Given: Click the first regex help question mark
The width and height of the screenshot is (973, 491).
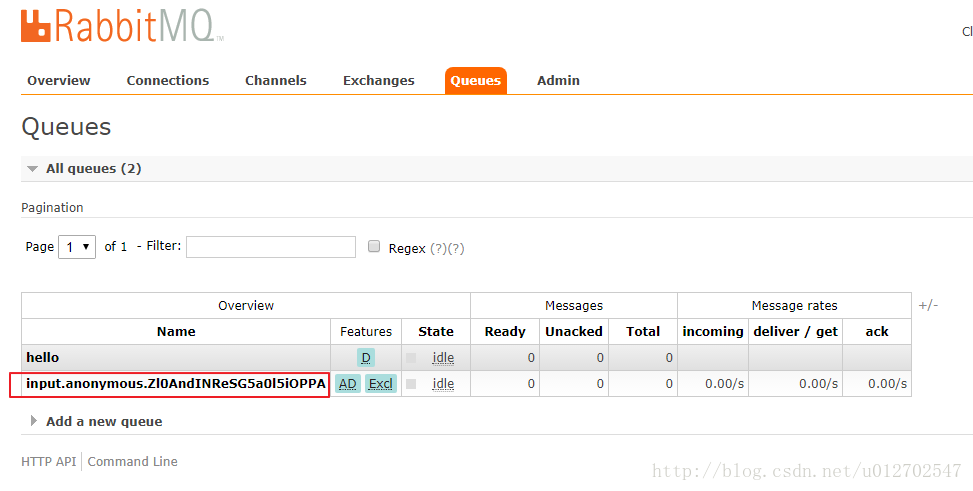Looking at the screenshot, I should [438, 248].
